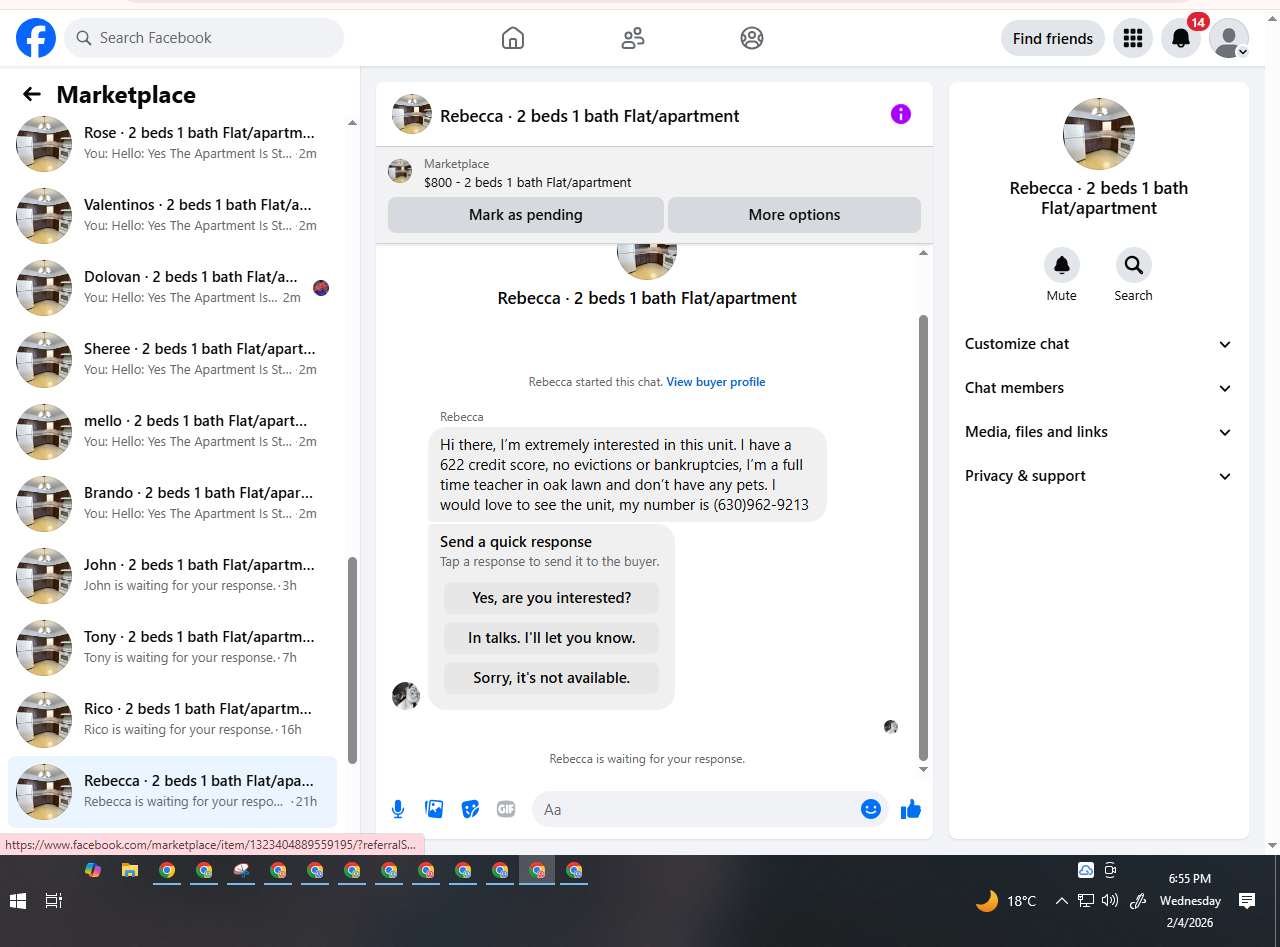Open the taskbar clock showing 6:55 PM
The width and height of the screenshot is (1280, 947).
1190,900
